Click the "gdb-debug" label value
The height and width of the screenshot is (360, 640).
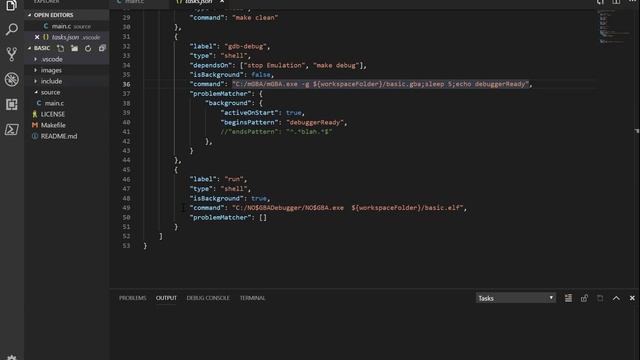(x=247, y=47)
